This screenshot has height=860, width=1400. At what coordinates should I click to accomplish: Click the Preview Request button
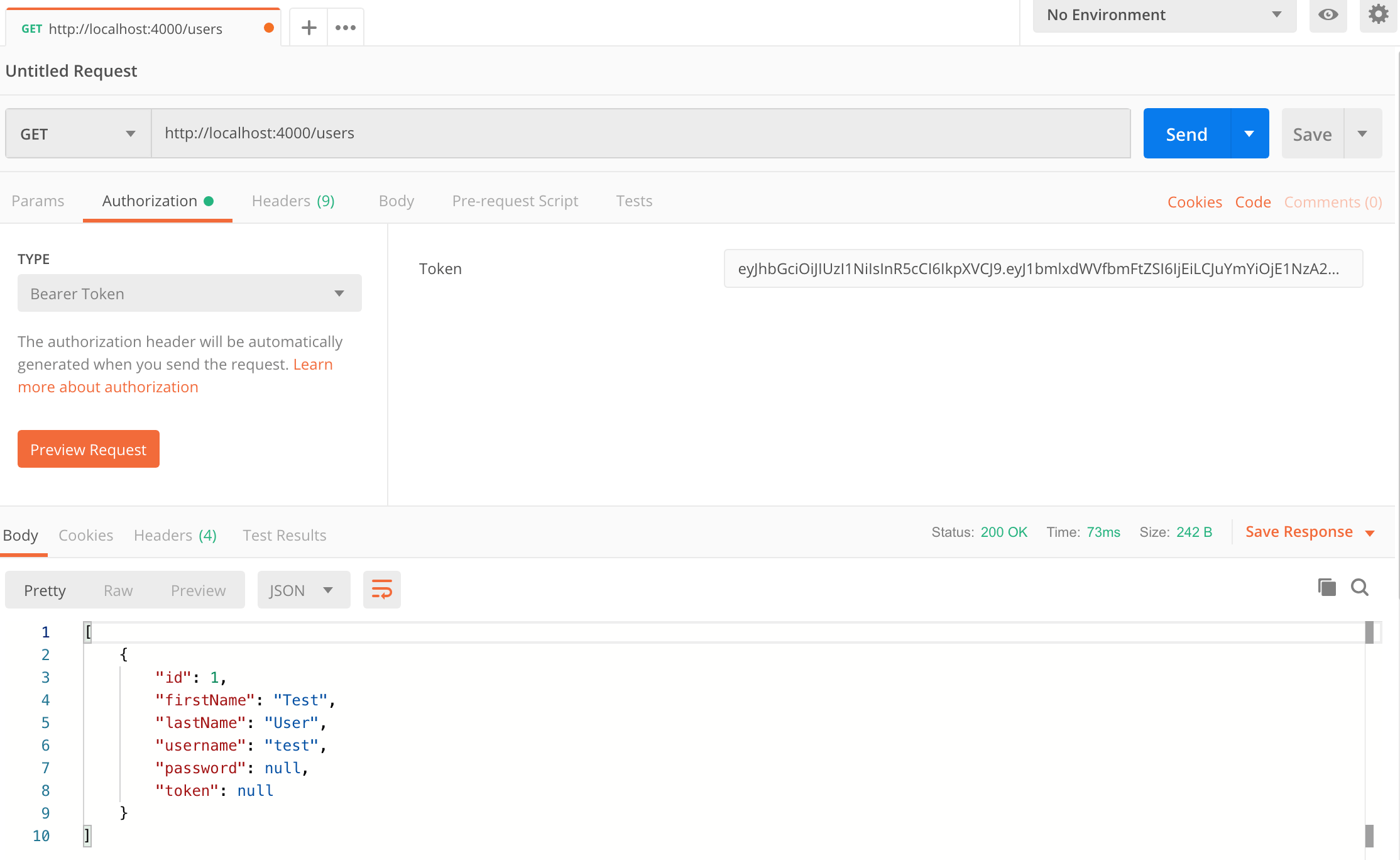(x=89, y=449)
